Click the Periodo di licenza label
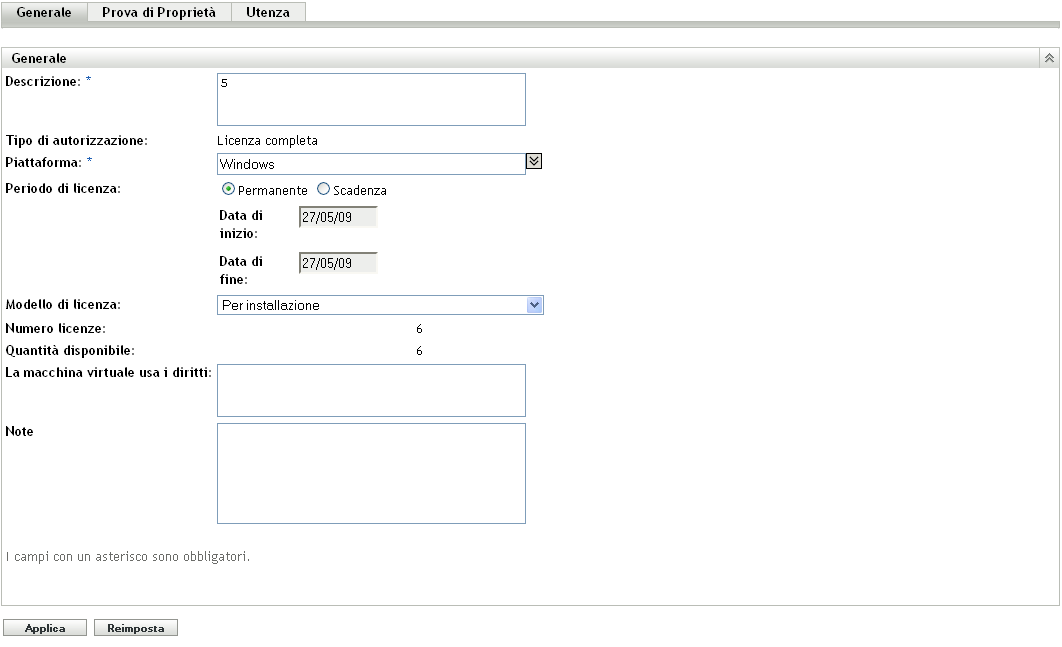The height and width of the screenshot is (647, 1062). 63,189
